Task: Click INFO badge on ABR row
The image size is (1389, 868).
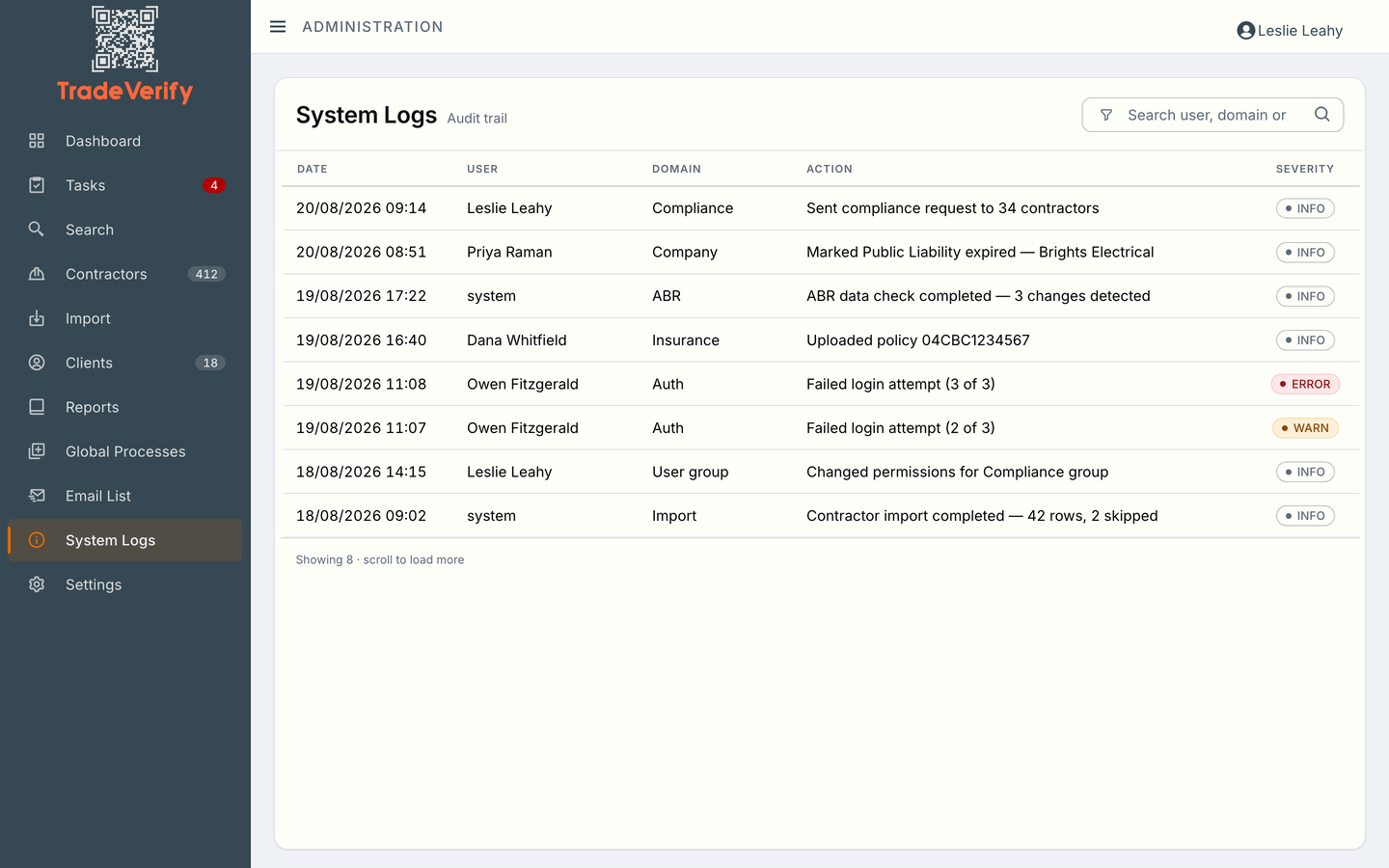Action: [1305, 296]
